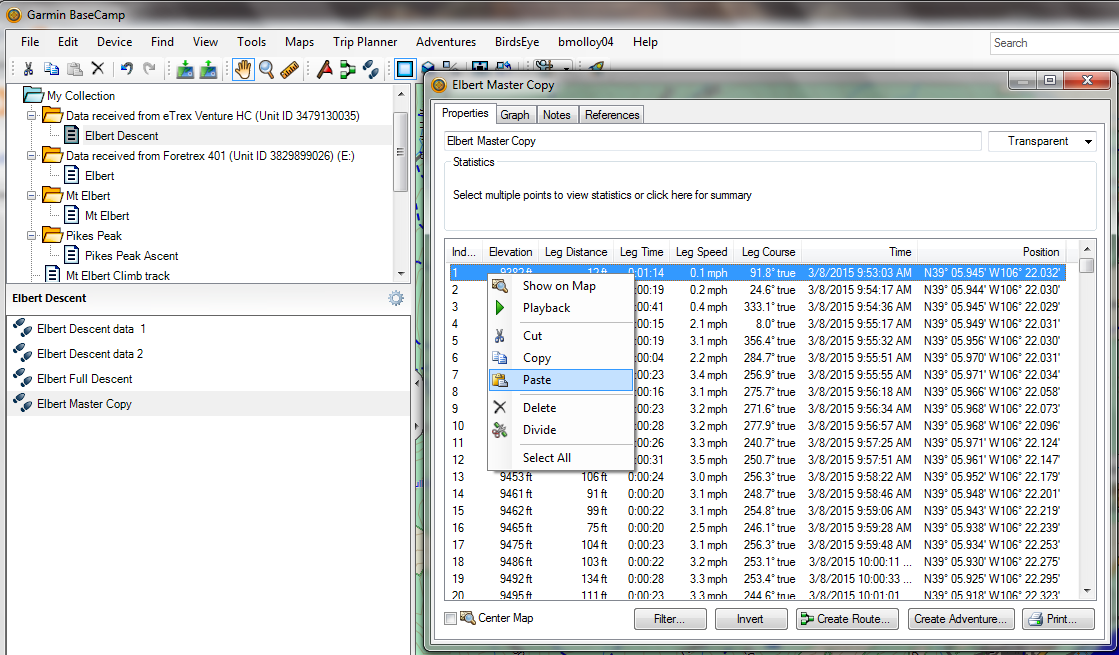Click the Print... button
This screenshot has width=1119, height=655.
[1058, 619]
